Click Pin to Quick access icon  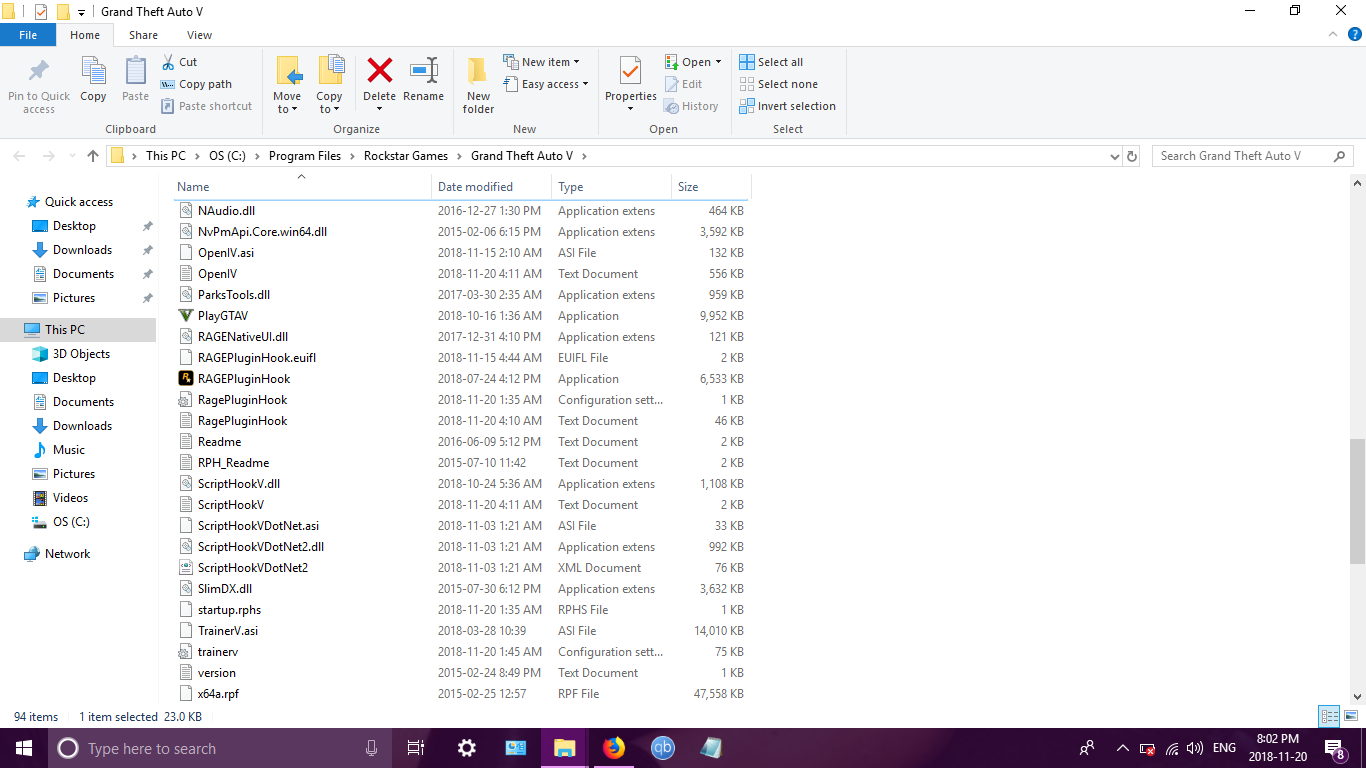[x=39, y=71]
